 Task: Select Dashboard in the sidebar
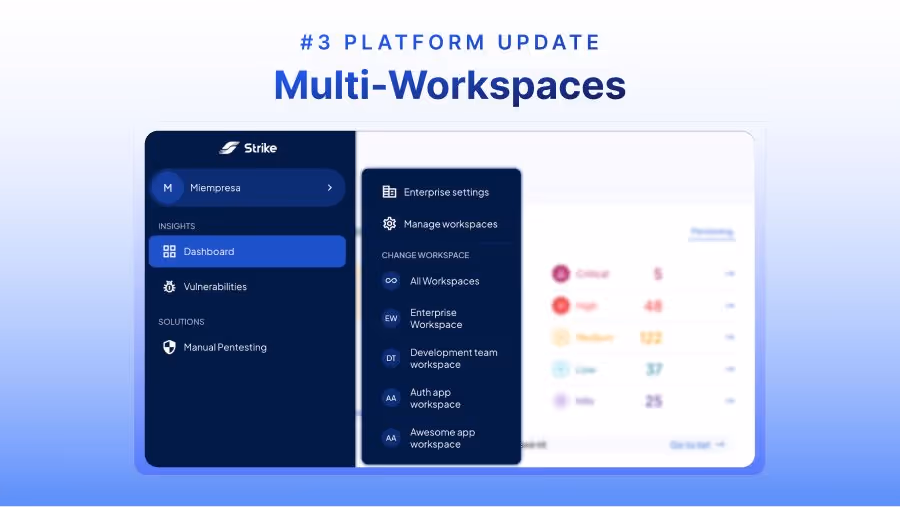point(247,251)
